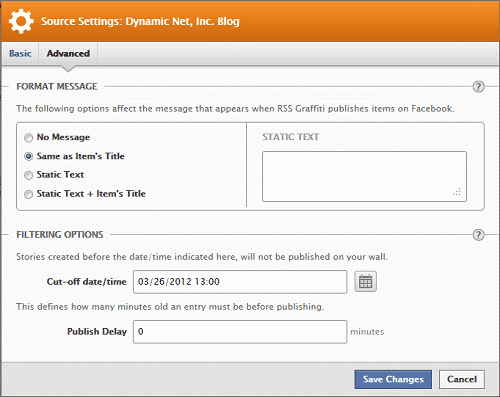
Task: Click the Publish Delay label
Action: pyautogui.click(x=97, y=332)
